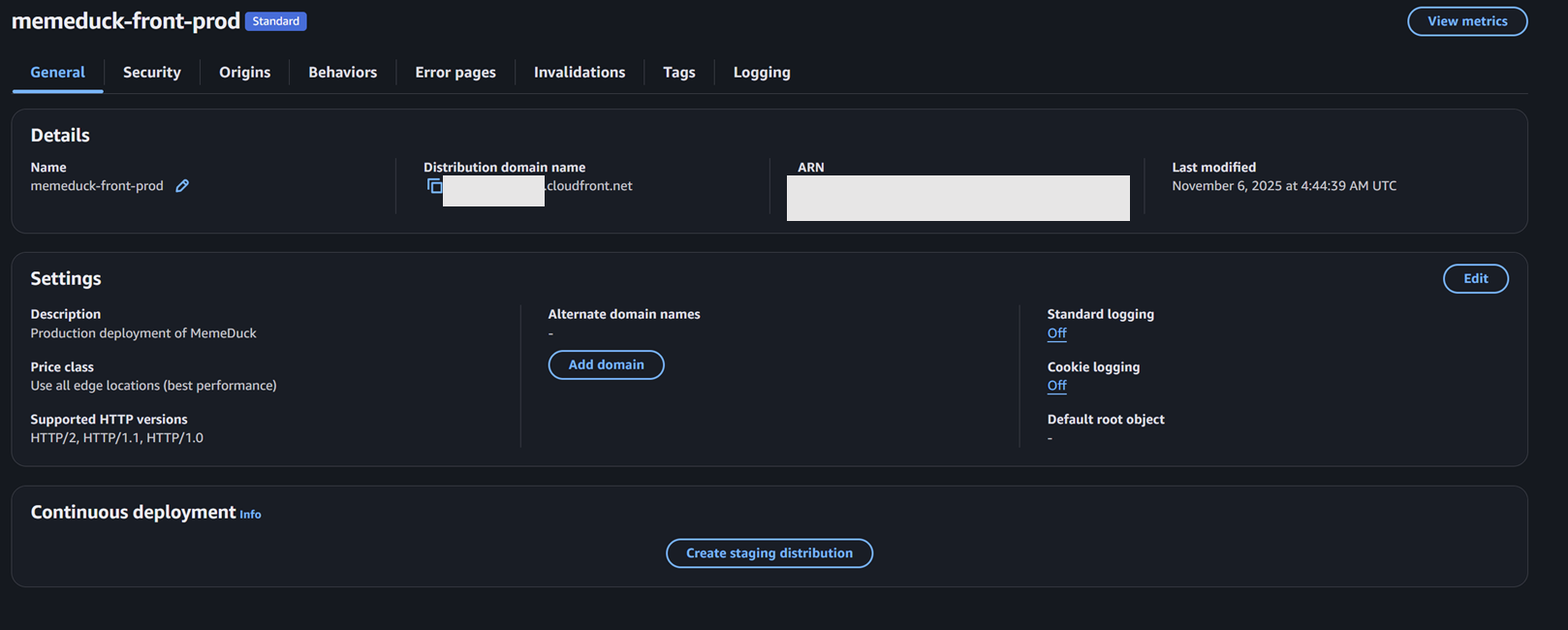The width and height of the screenshot is (1568, 630).
Task: Open the General tab
Action: point(58,73)
